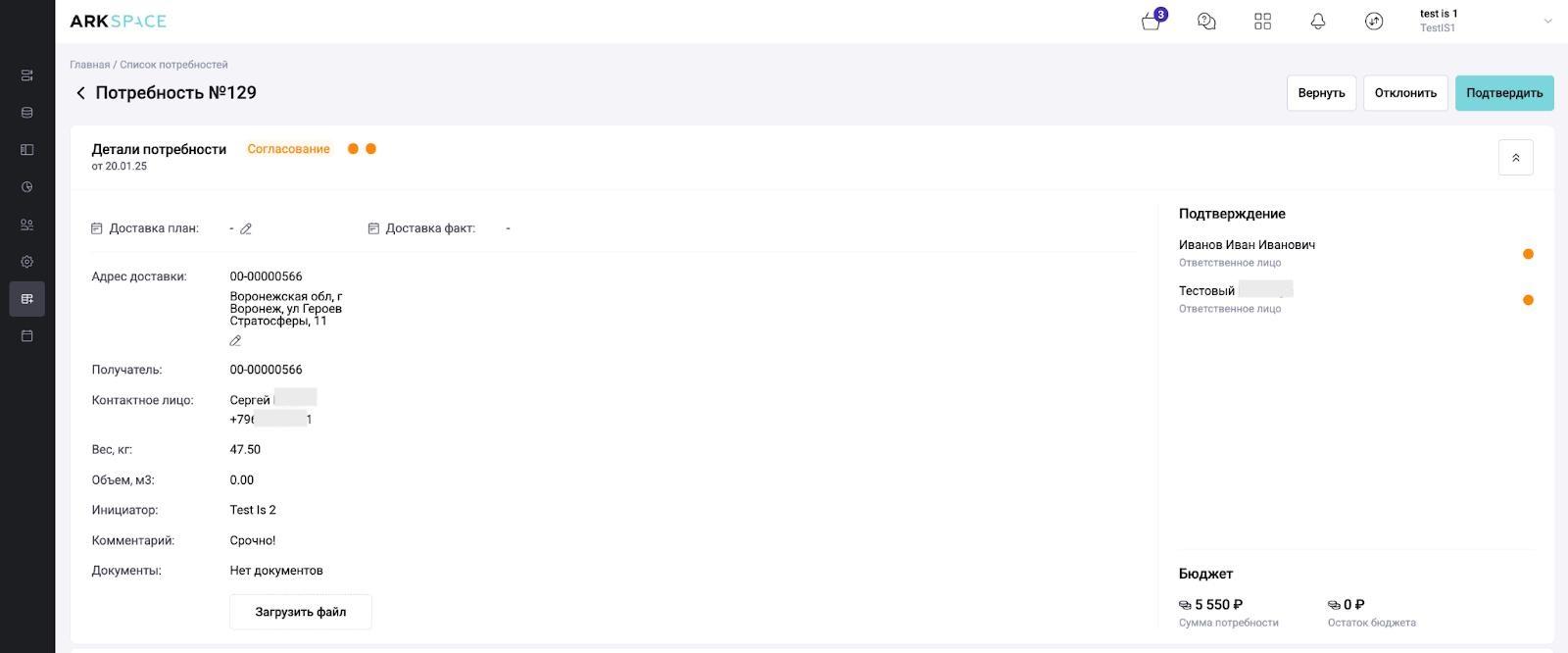
Task: Edit the planned delivery date pencil icon
Action: pyautogui.click(x=246, y=228)
